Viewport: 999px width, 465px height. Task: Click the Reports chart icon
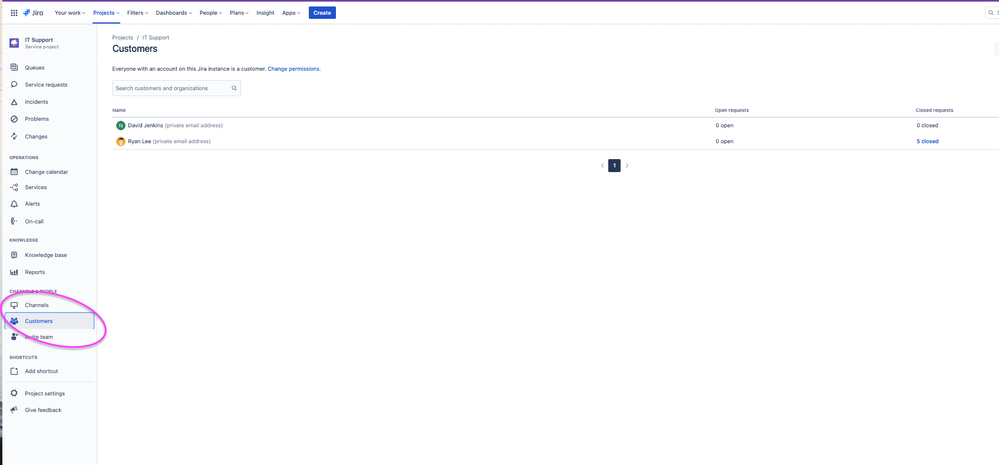pos(14,272)
